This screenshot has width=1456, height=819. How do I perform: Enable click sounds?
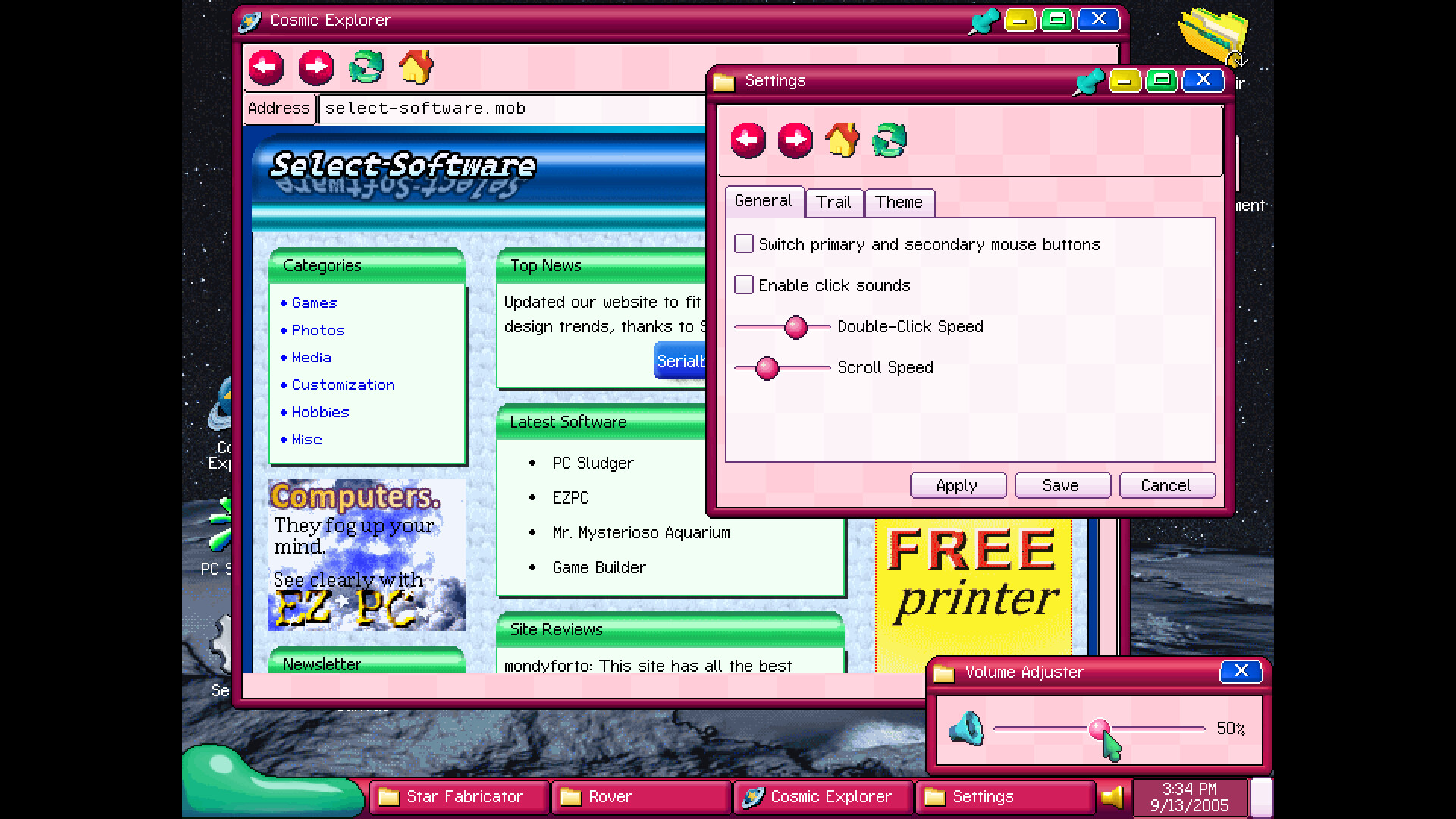(x=743, y=284)
